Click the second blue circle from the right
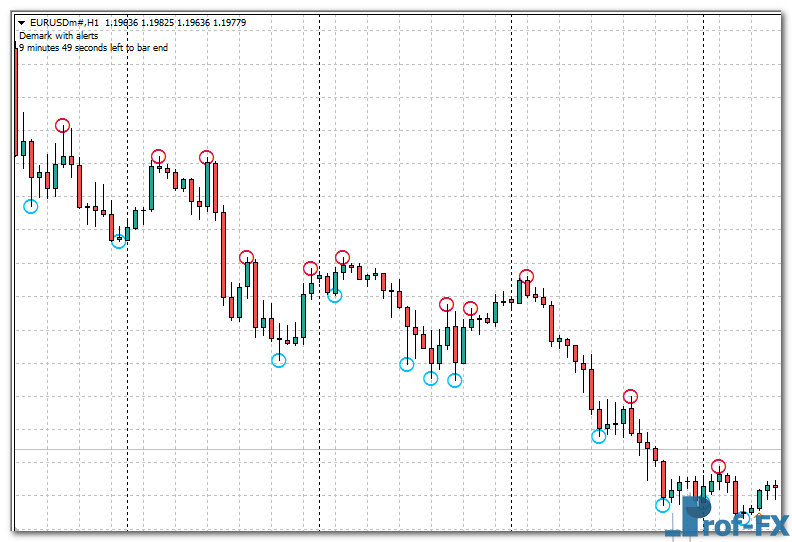The image size is (792, 542). [598, 435]
